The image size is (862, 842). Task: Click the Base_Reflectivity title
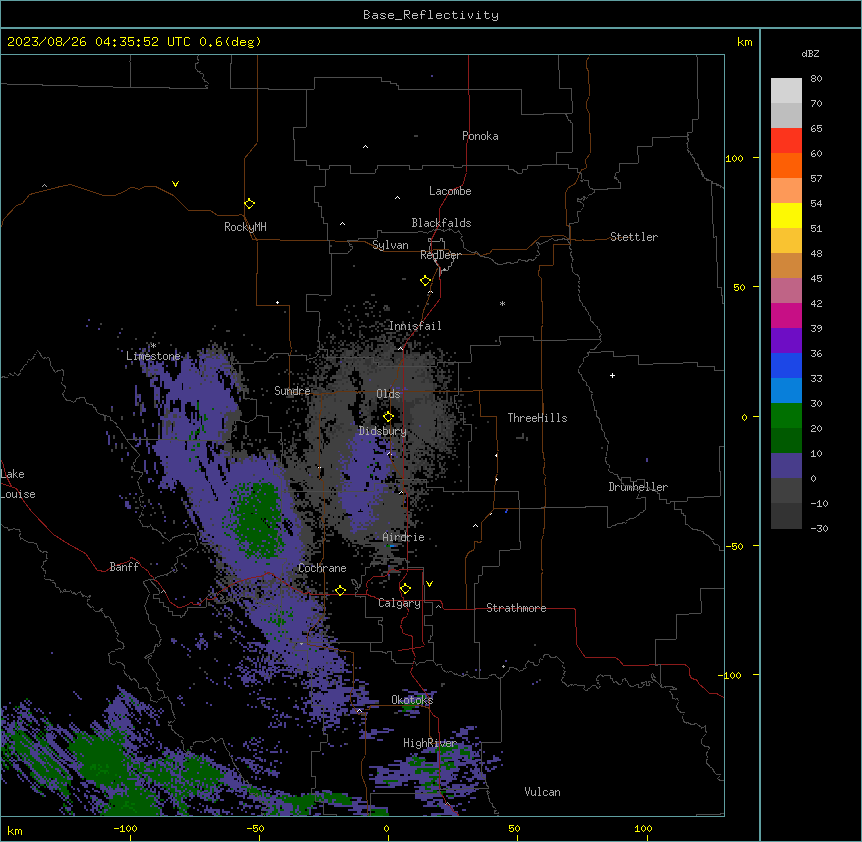tap(431, 15)
